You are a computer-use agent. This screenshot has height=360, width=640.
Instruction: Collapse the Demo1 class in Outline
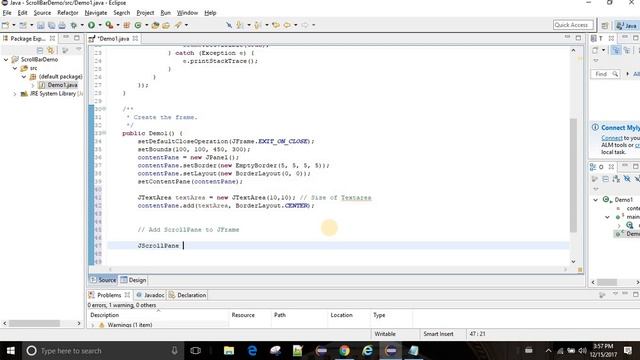596,200
